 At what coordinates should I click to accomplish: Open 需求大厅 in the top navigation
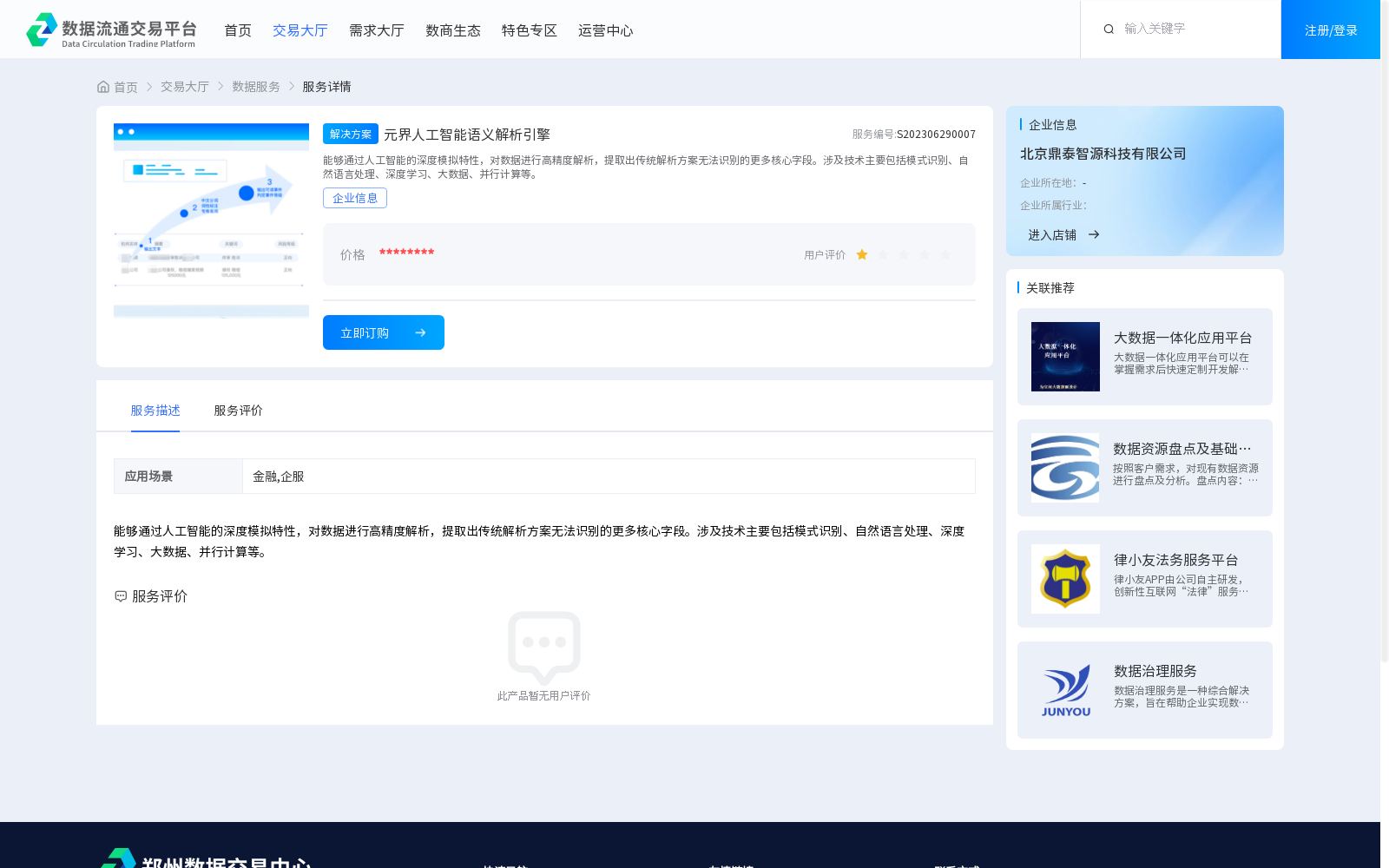377,30
